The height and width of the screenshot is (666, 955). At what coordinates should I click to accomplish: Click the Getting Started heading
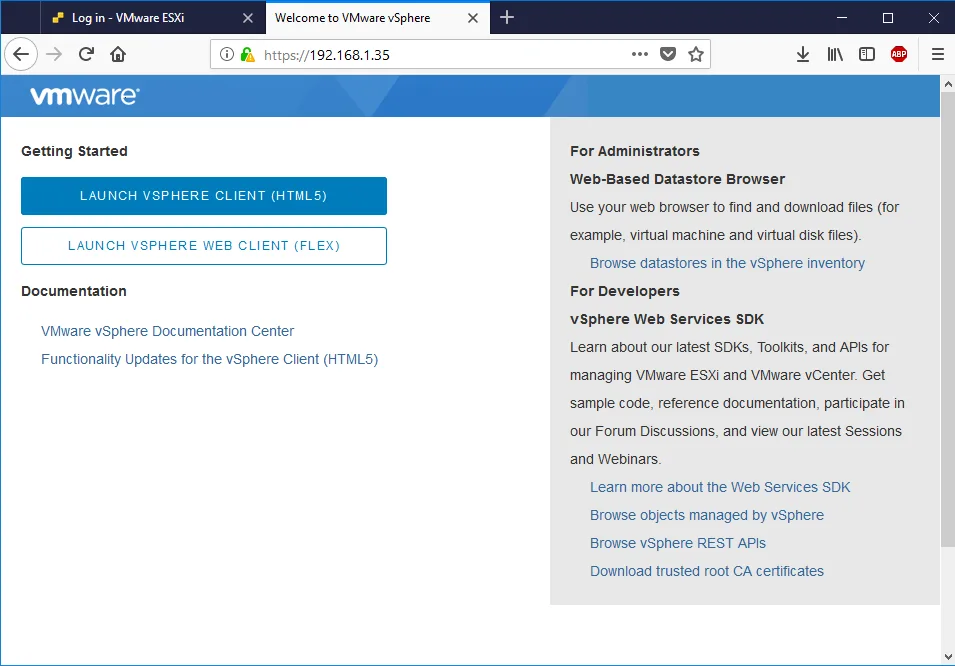74,151
